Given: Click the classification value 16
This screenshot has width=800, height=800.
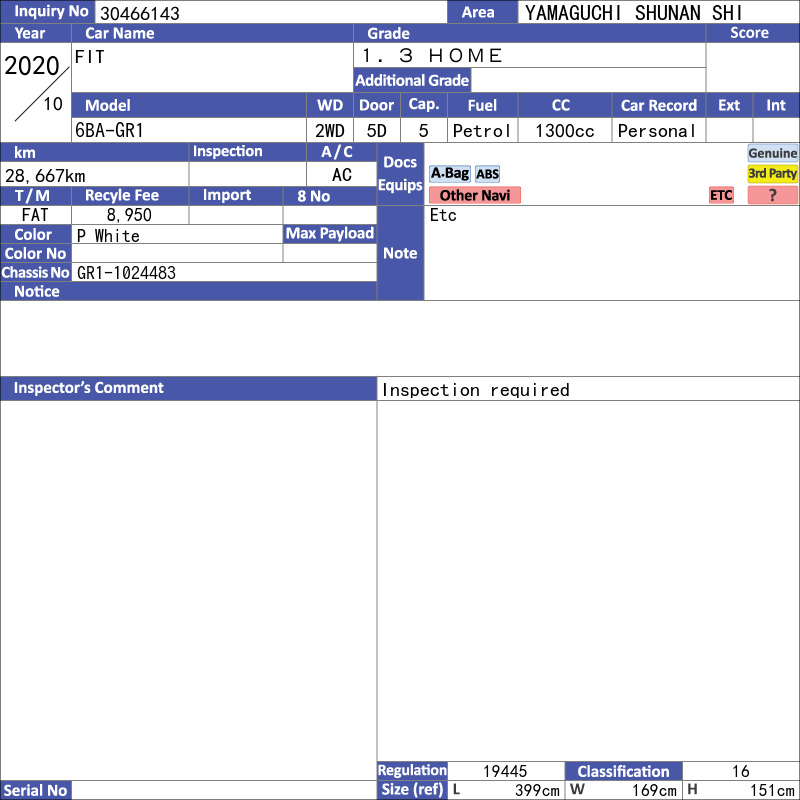Looking at the screenshot, I should point(741,771).
